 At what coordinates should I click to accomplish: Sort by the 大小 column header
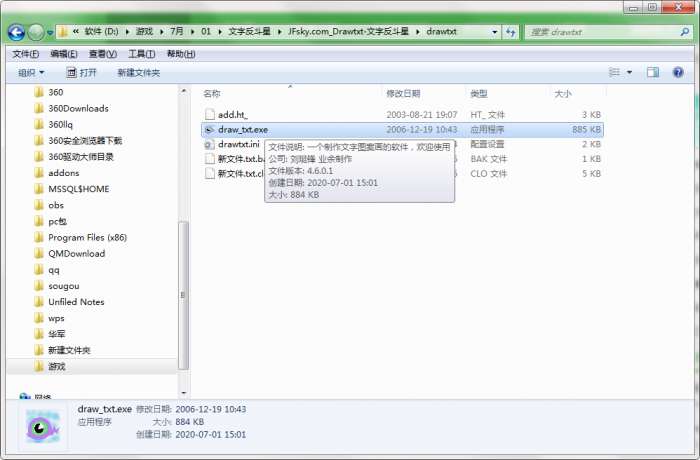point(562,94)
